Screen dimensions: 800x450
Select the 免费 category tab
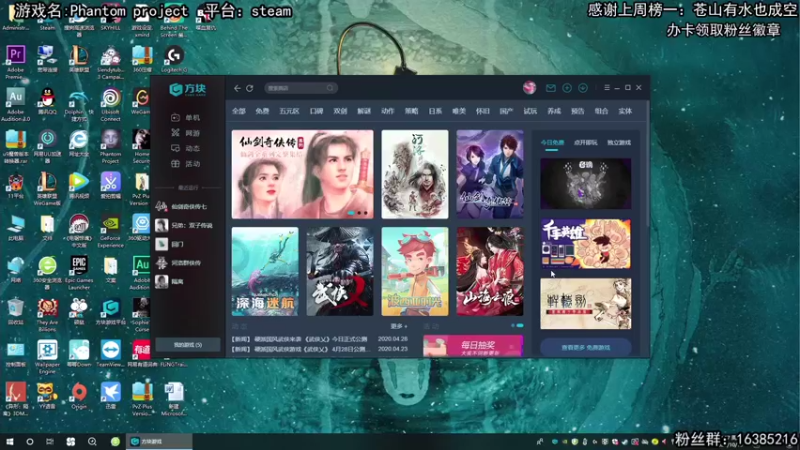pyautogui.click(x=262, y=111)
